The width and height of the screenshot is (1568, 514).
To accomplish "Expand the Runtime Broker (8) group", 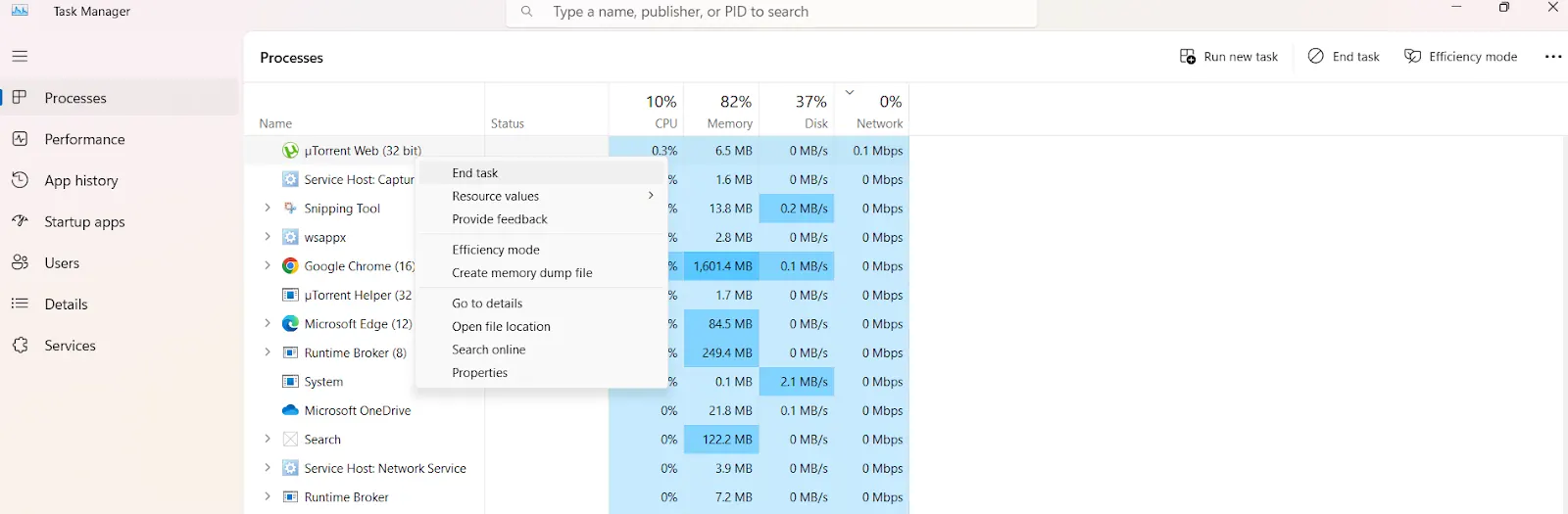I will pyautogui.click(x=267, y=352).
